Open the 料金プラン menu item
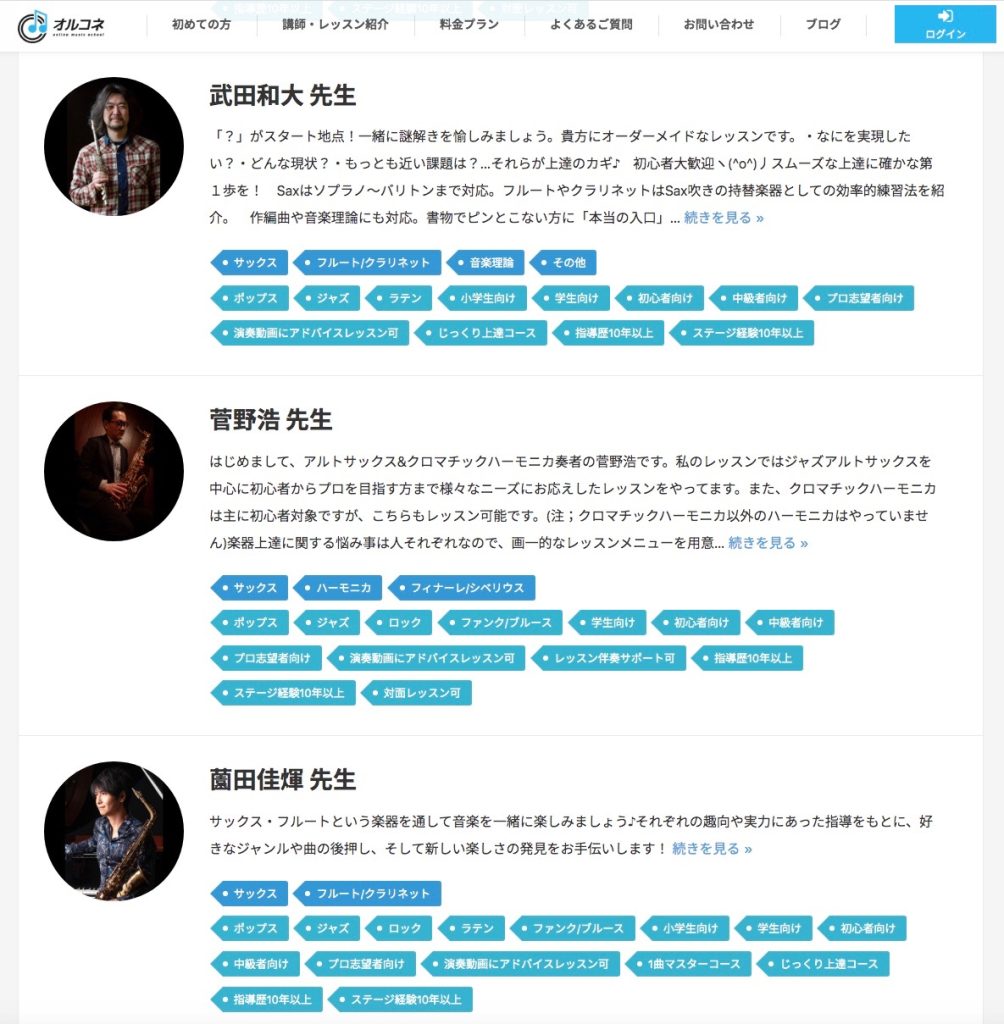 (469, 25)
